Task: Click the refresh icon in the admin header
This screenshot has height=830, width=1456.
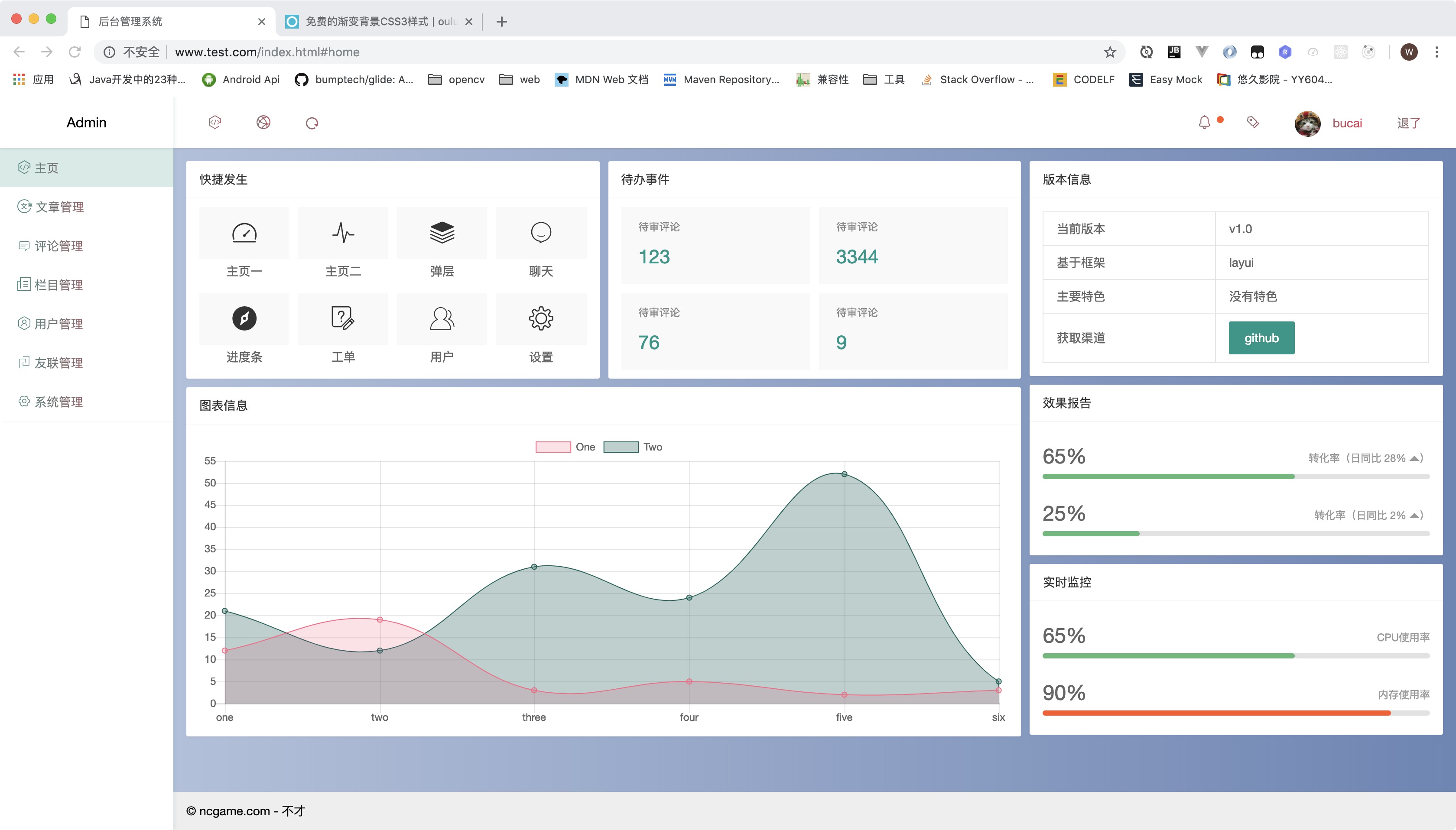Action: point(311,123)
